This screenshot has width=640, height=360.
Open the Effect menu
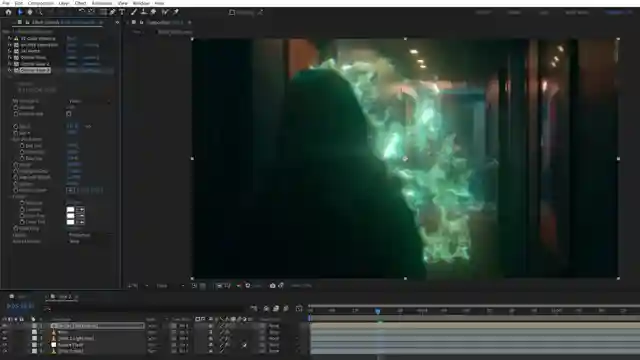[80, 3]
